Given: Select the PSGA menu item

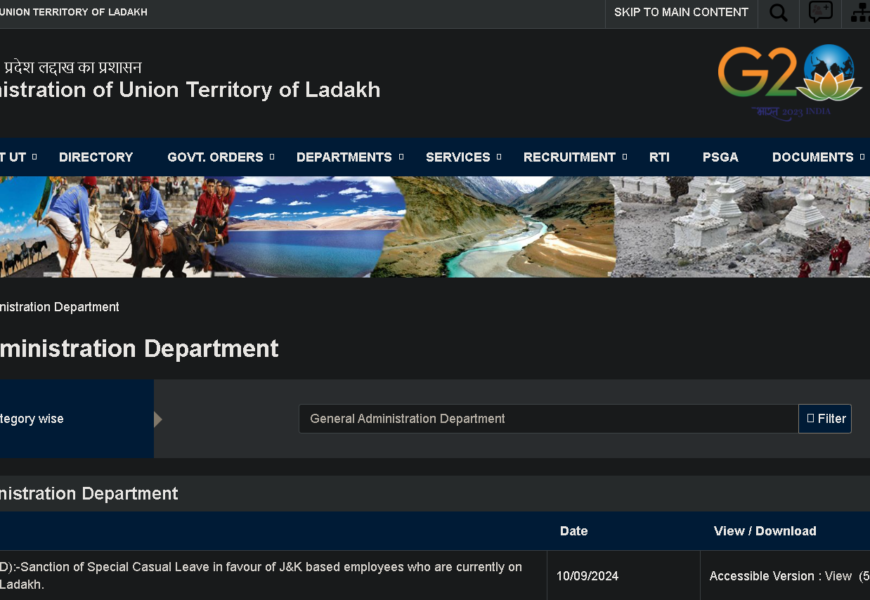Looking at the screenshot, I should coord(720,157).
